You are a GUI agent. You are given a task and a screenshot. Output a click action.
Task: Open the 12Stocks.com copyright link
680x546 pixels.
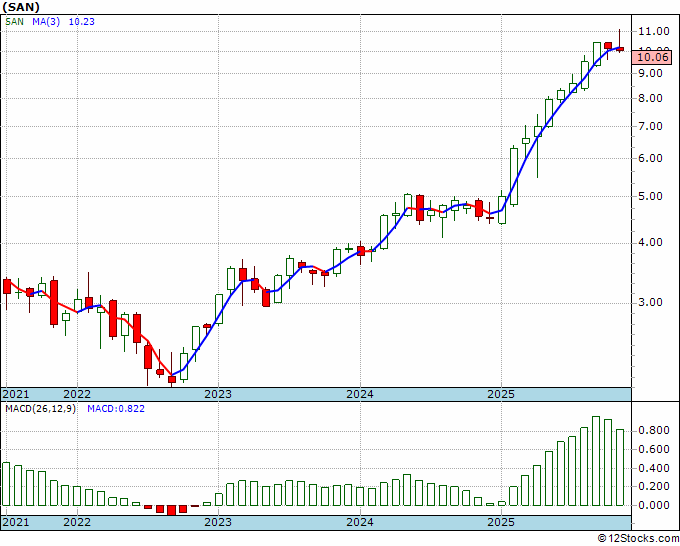click(638, 539)
